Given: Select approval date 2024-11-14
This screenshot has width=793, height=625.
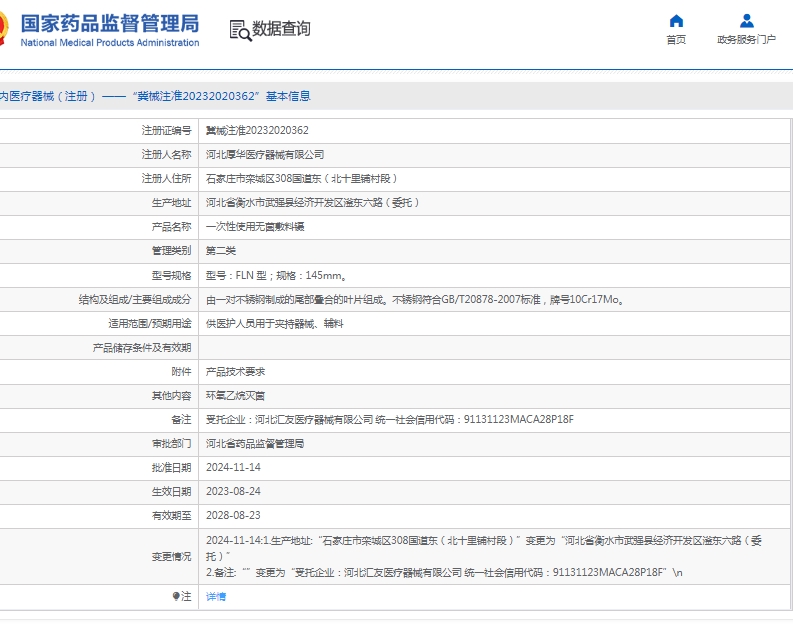Looking at the screenshot, I should tap(233, 467).
